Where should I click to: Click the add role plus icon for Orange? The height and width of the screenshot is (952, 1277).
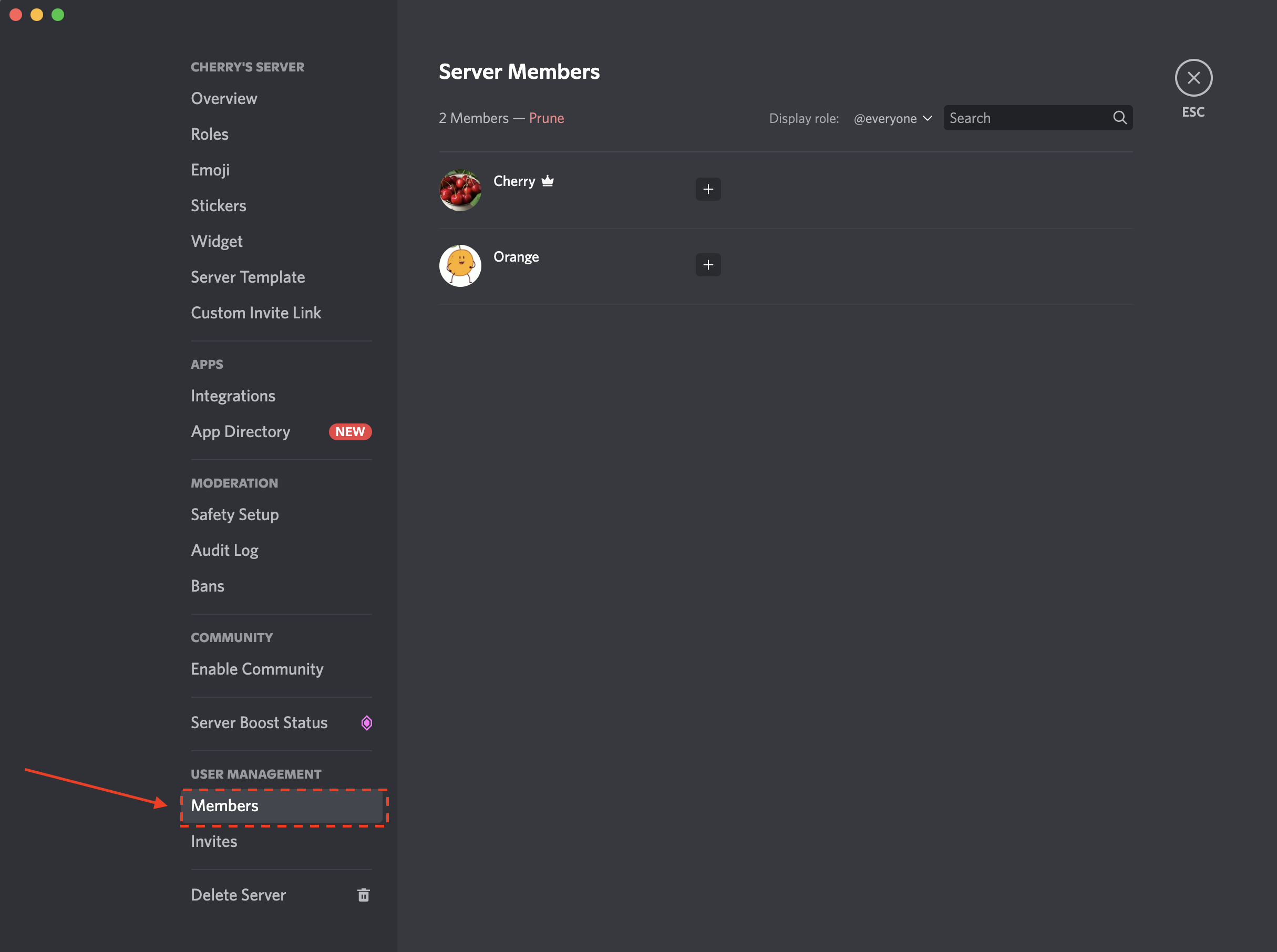[708, 264]
